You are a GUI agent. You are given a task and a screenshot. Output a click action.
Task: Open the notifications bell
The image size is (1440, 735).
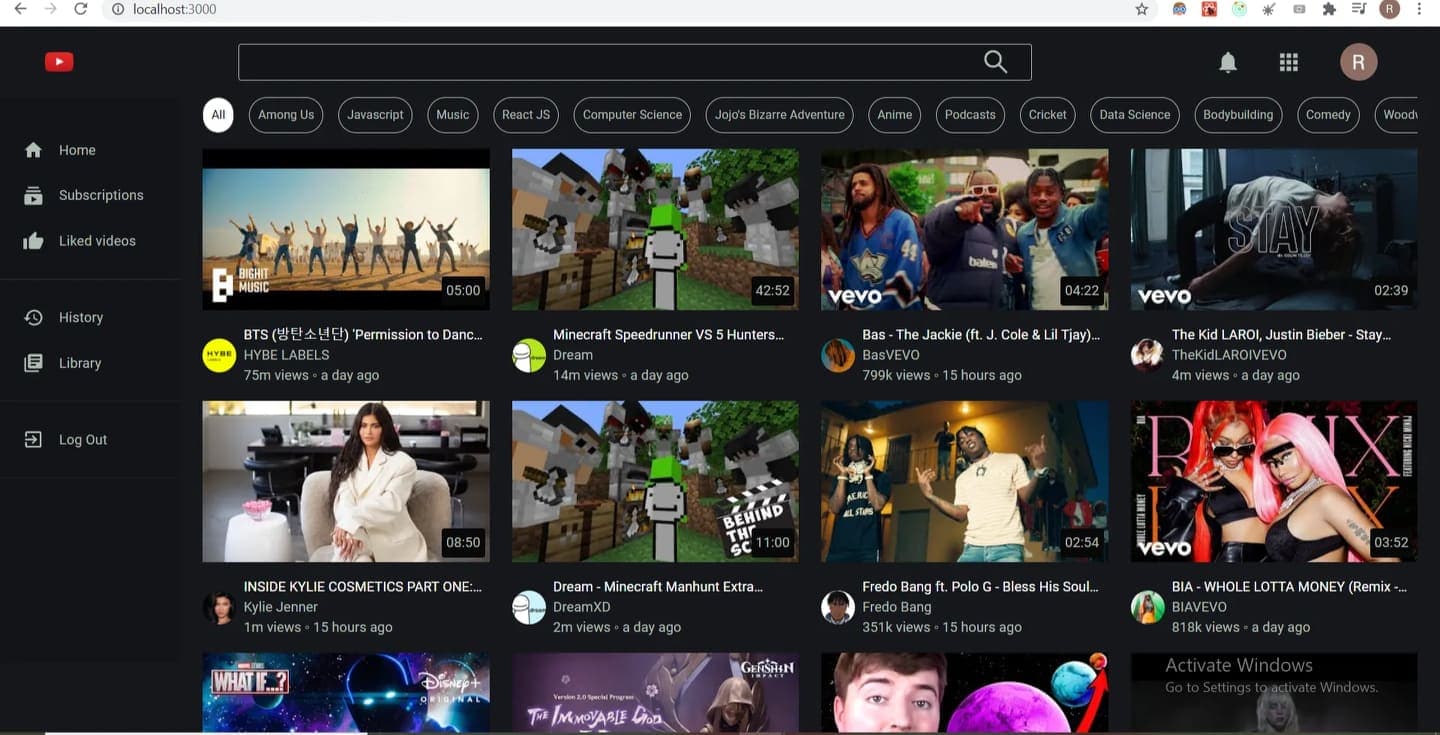coord(1228,62)
